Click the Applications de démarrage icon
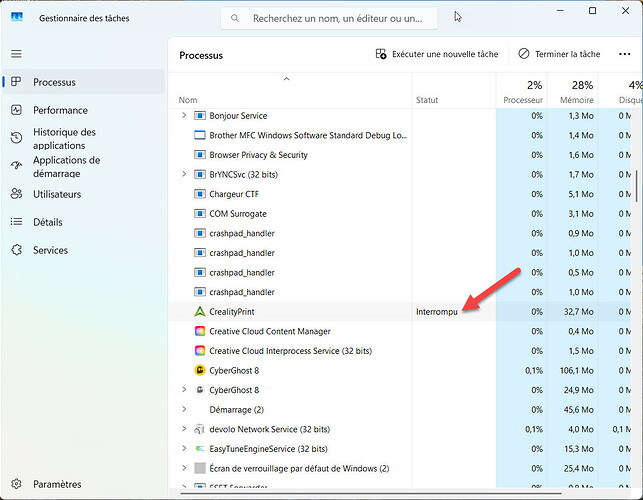Screen dimensions: 643x500 point(16,165)
